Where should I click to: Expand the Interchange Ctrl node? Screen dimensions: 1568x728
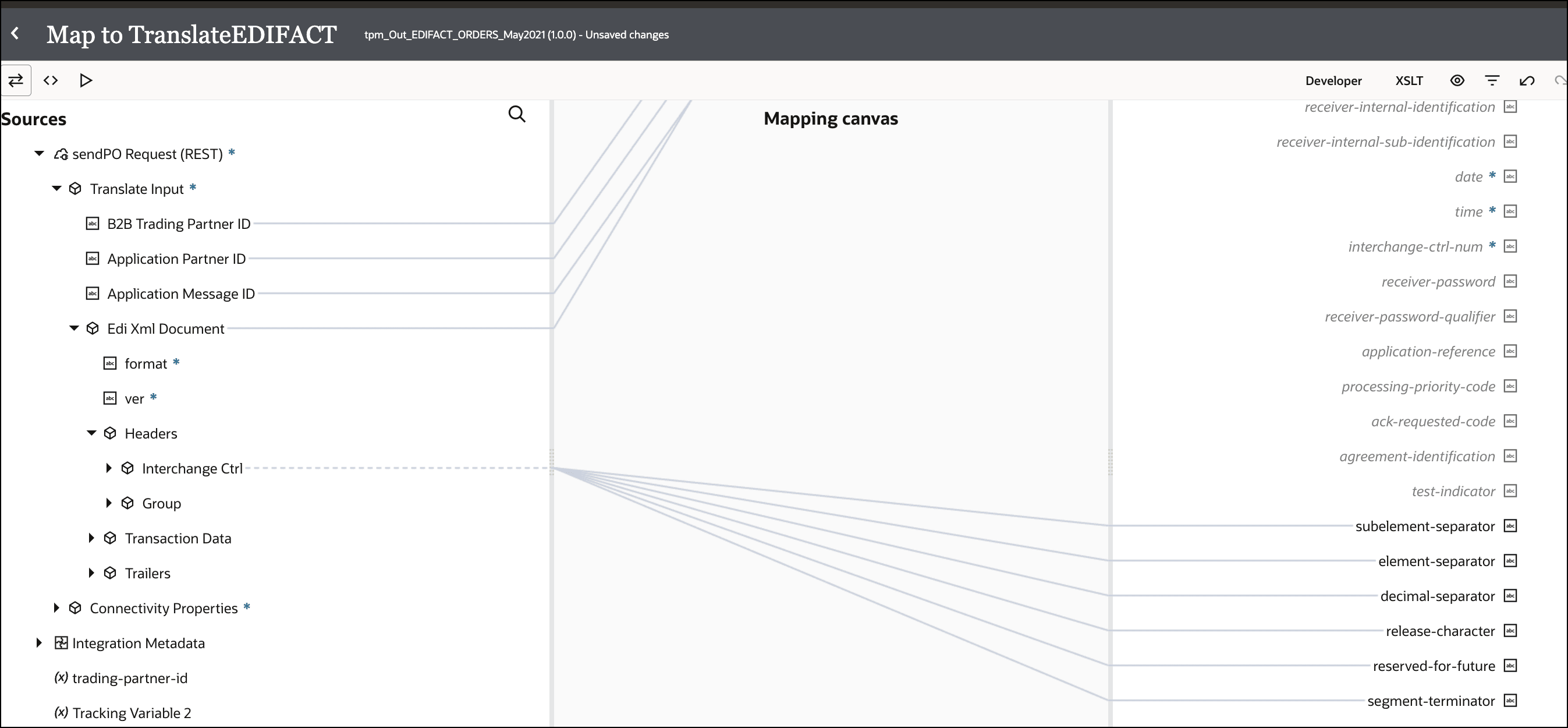click(109, 468)
